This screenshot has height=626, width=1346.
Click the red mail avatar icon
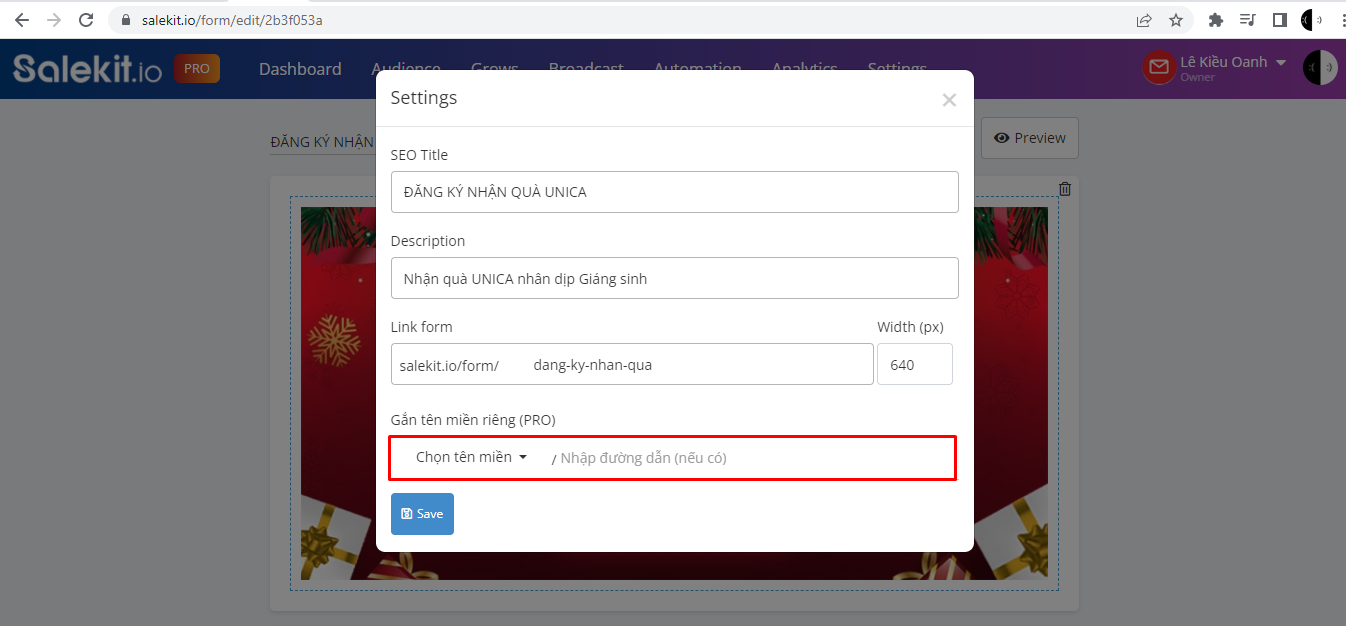click(x=1159, y=68)
